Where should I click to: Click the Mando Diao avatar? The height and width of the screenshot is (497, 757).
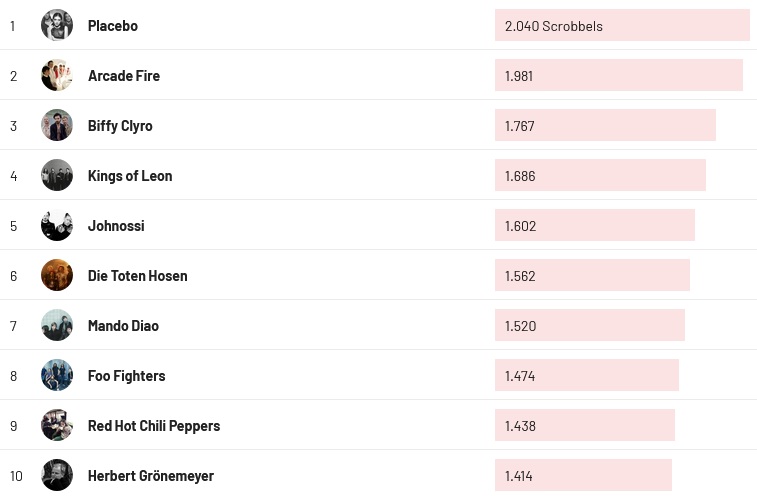tap(57, 325)
